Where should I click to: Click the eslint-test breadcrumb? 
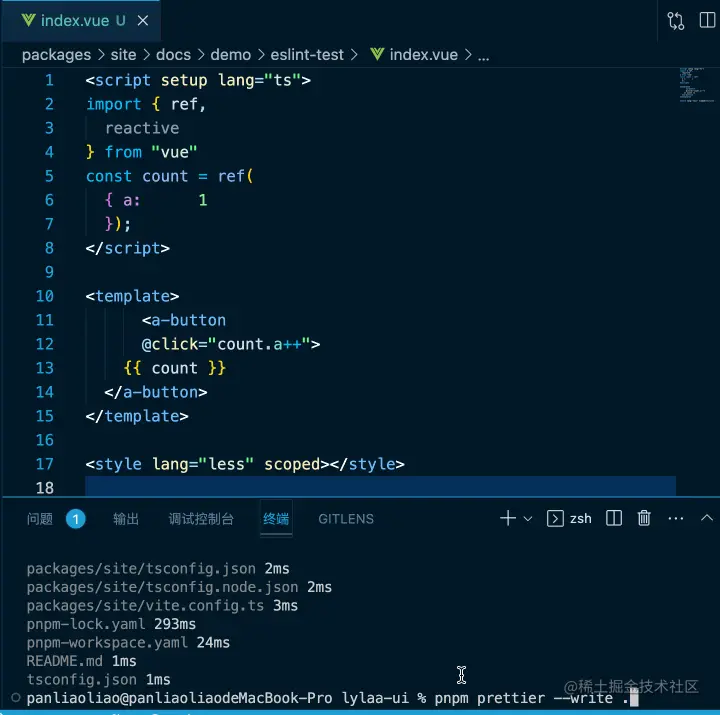point(307,55)
